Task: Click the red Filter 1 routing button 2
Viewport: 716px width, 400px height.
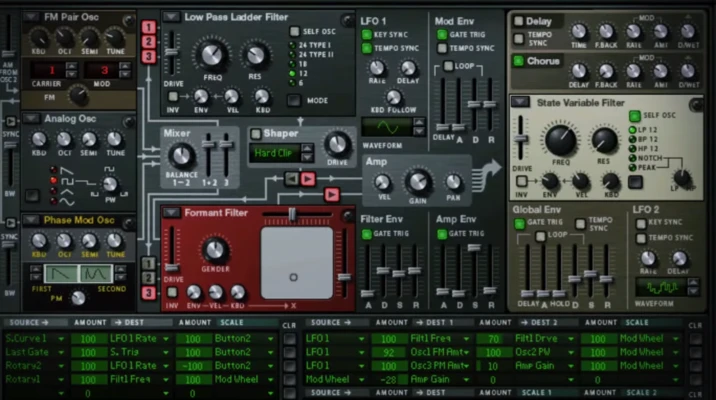Action: pyautogui.click(x=148, y=42)
